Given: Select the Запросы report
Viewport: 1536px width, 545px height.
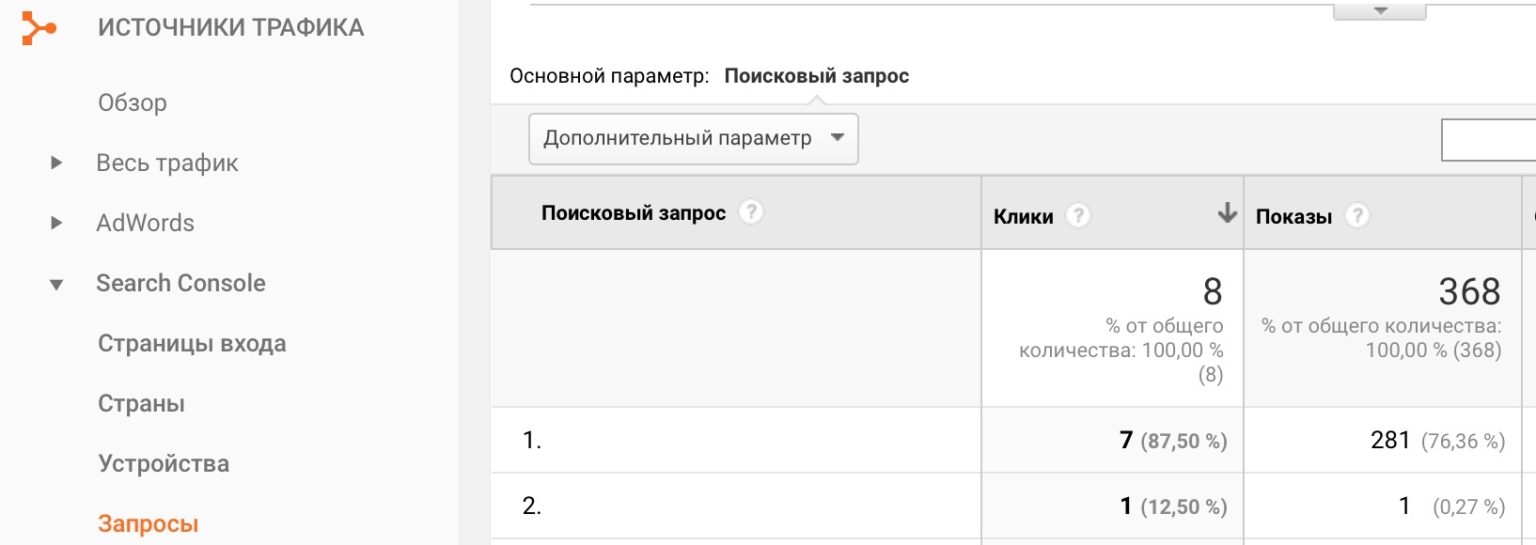Looking at the screenshot, I should coord(148,524).
